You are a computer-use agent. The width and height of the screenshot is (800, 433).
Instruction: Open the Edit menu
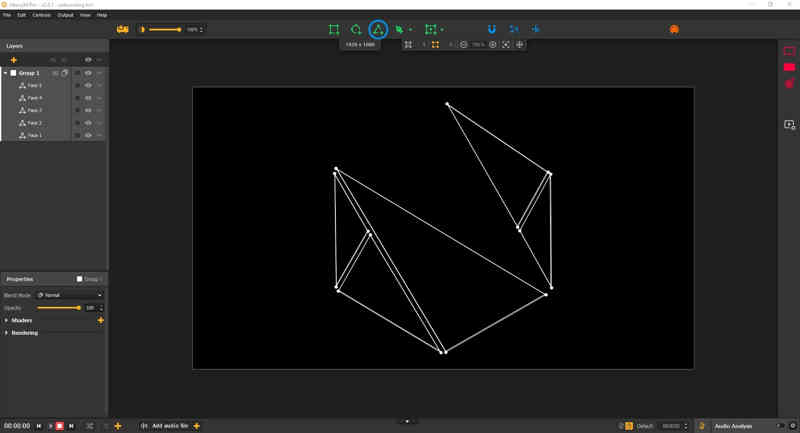tap(21, 15)
